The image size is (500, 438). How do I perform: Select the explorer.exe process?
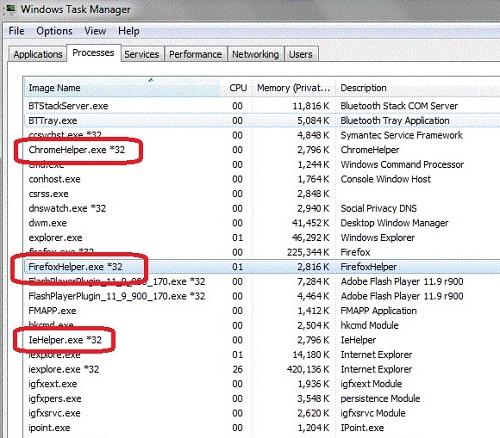coord(262,238)
